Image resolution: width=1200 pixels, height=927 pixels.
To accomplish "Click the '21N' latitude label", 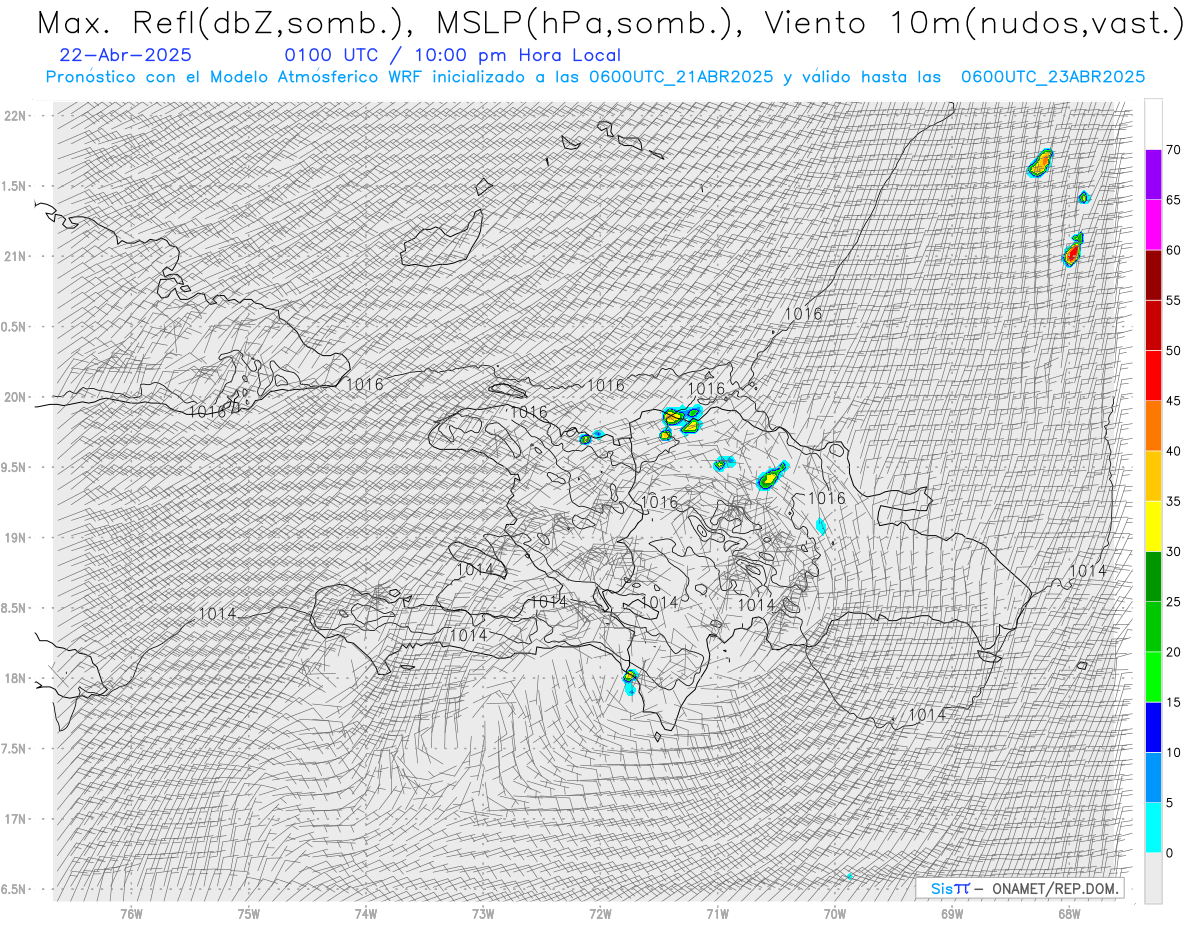I will click(x=16, y=256).
